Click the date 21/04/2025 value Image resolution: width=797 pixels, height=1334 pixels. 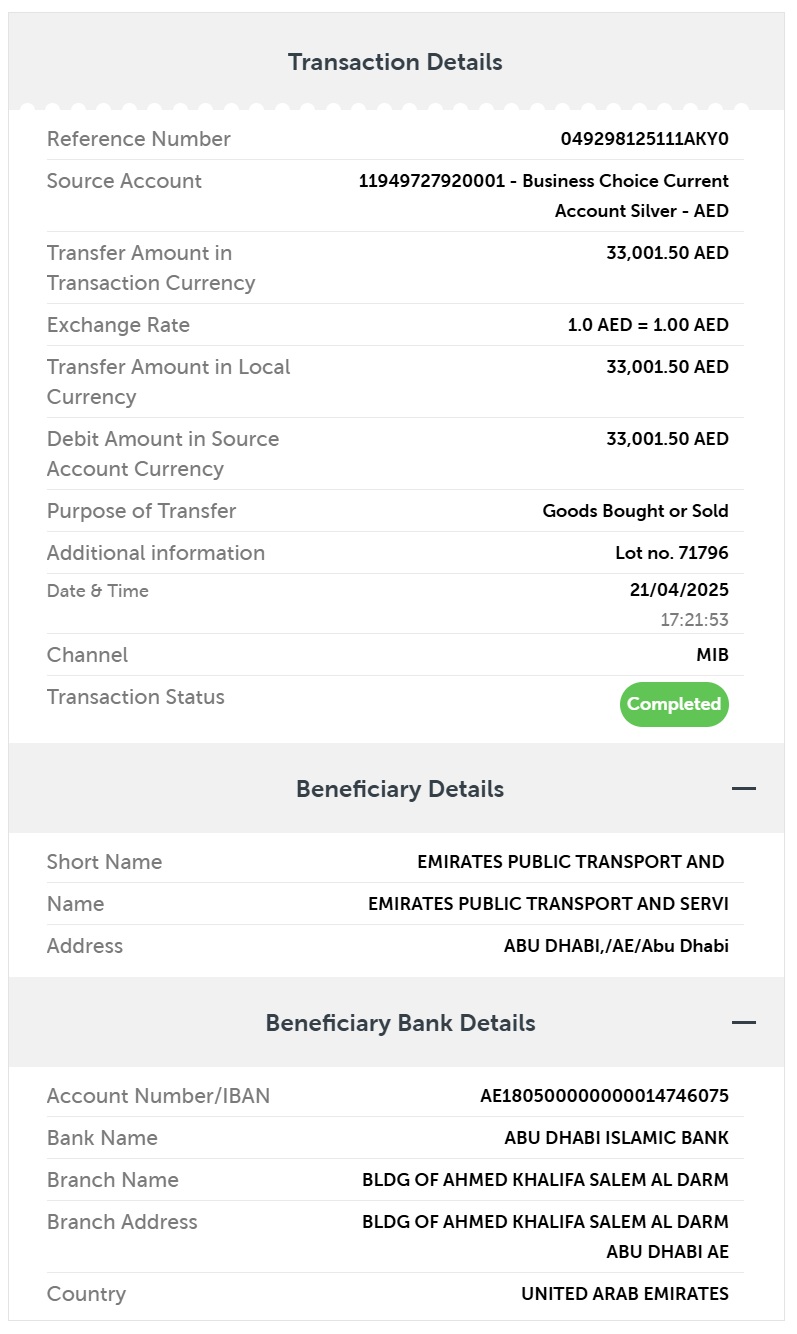pos(679,590)
